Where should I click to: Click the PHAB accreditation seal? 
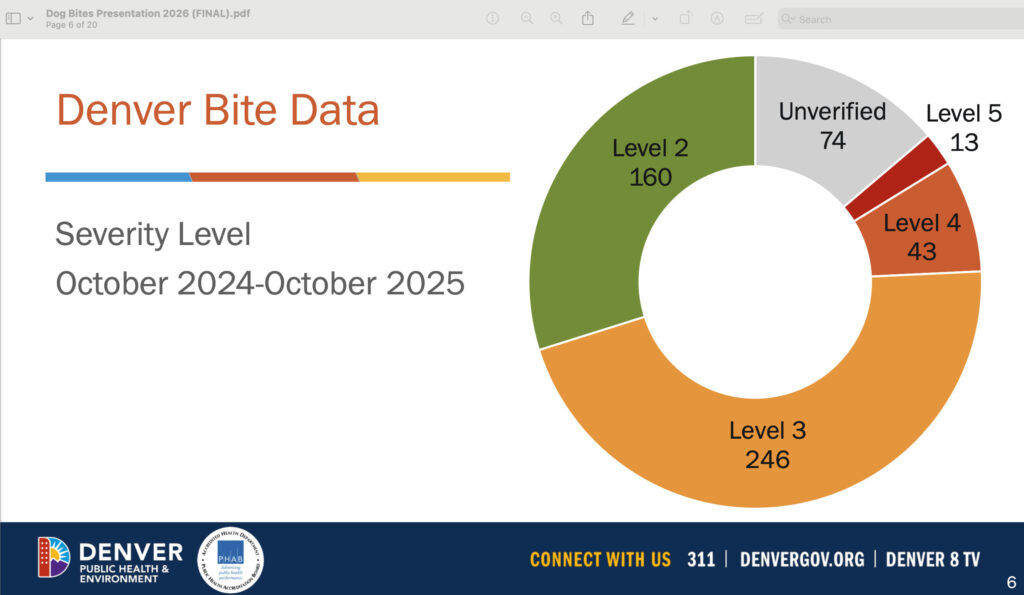231,559
